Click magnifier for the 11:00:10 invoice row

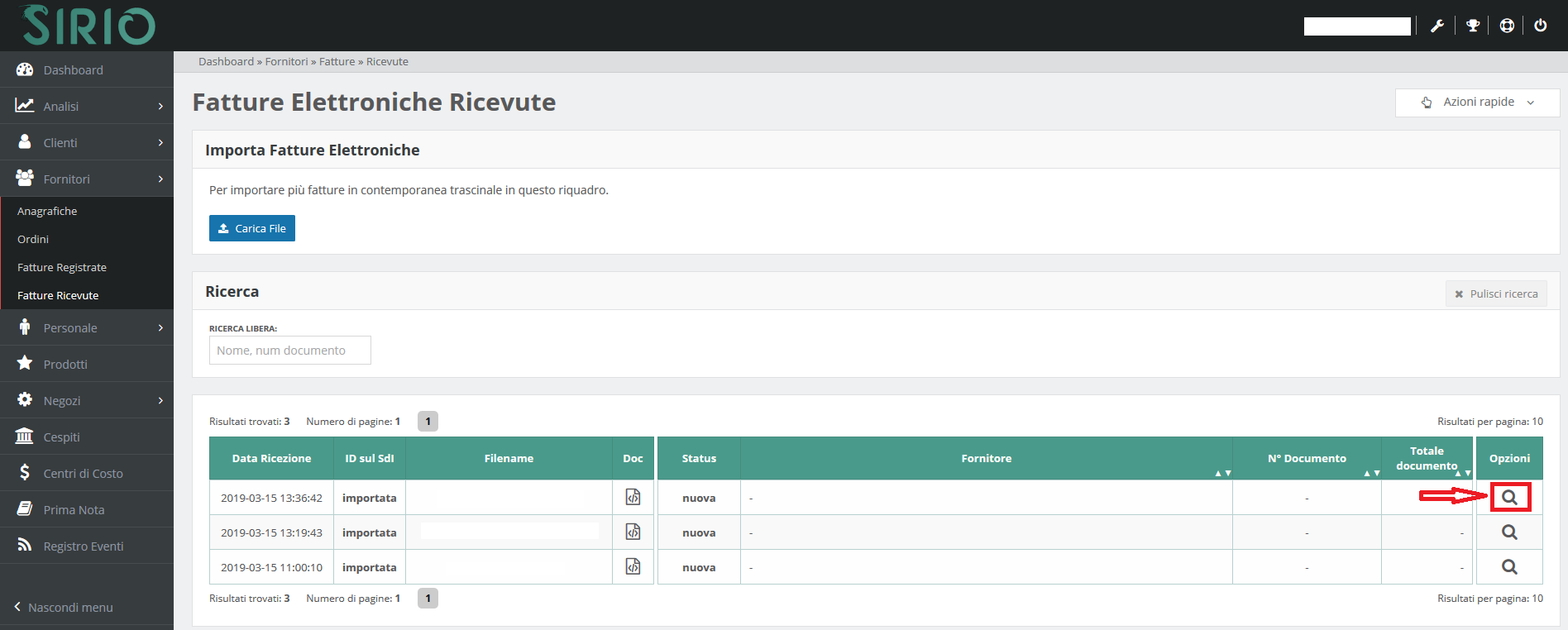(x=1509, y=567)
